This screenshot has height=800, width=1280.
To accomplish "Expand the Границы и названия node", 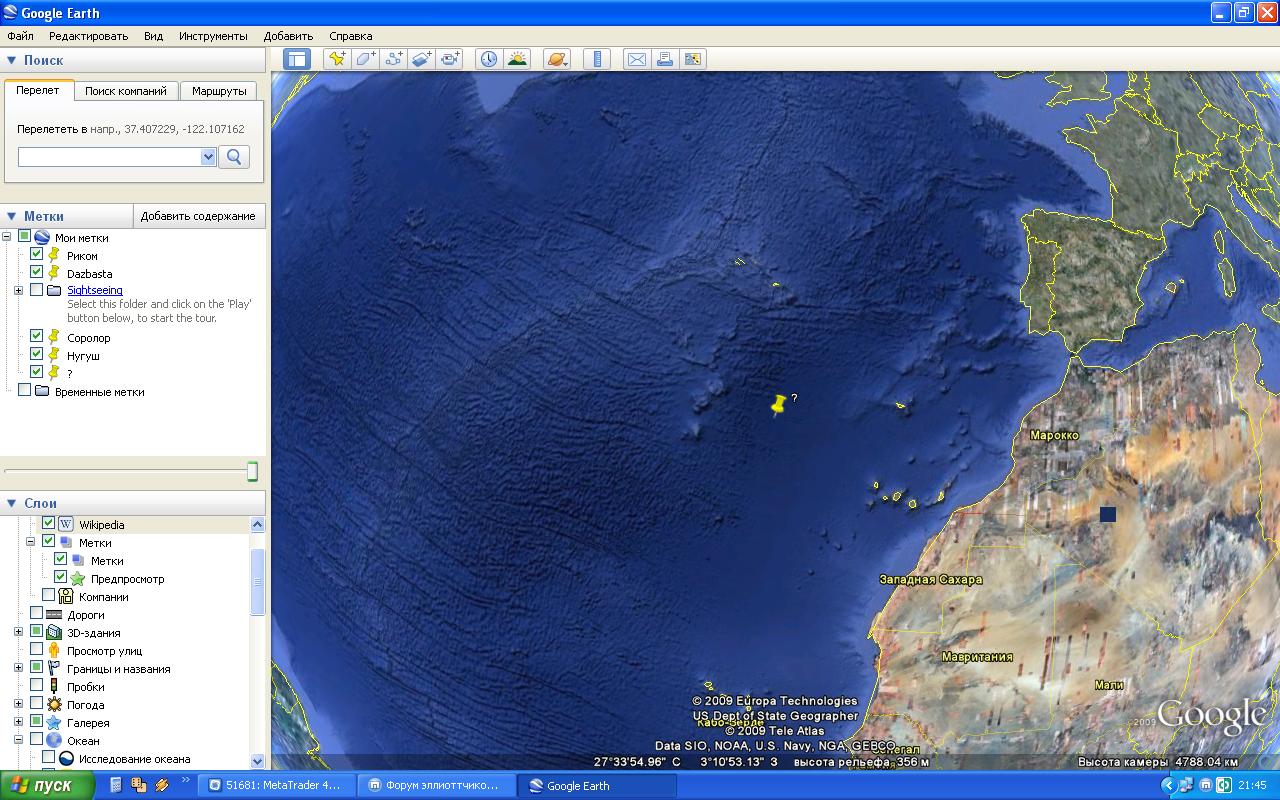I will (18, 668).
